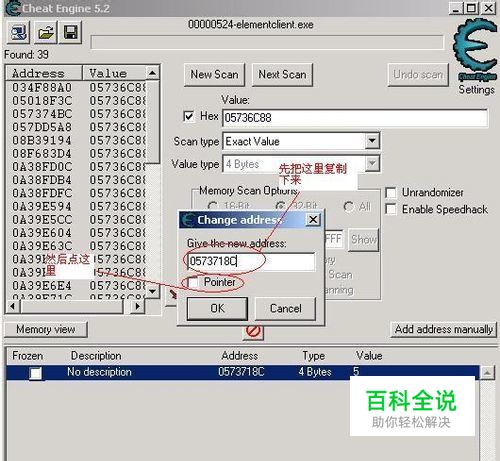Click the new address input field

(x=252, y=261)
